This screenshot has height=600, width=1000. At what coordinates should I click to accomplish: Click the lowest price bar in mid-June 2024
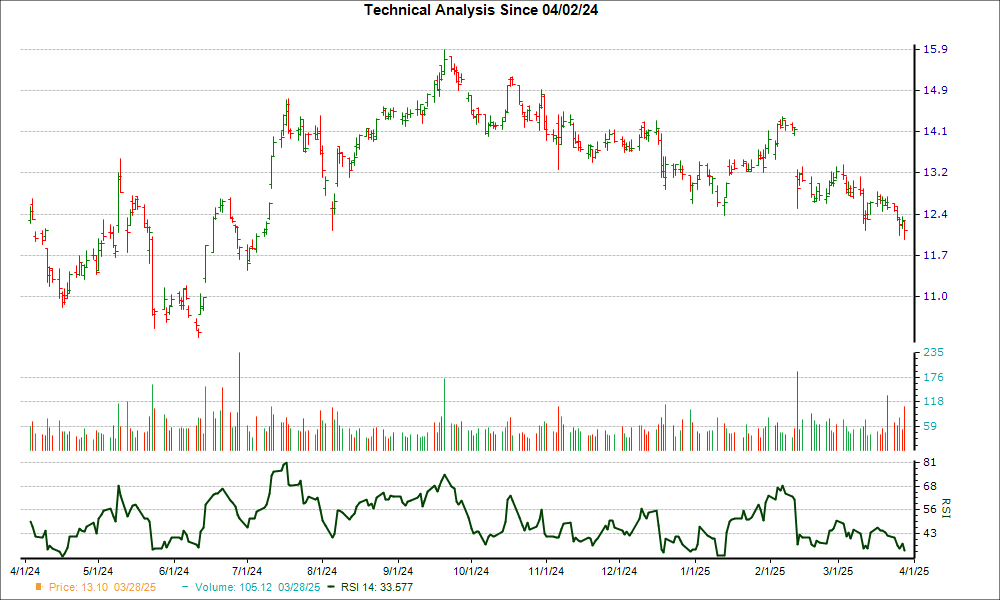pos(199,333)
